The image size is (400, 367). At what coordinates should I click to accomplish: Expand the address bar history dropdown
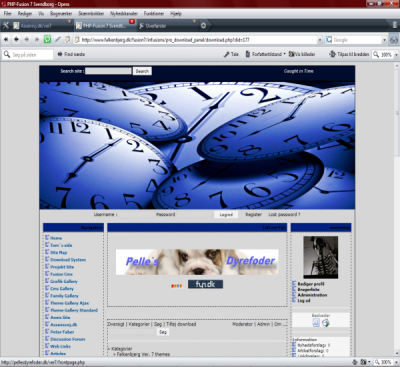[x=320, y=40]
